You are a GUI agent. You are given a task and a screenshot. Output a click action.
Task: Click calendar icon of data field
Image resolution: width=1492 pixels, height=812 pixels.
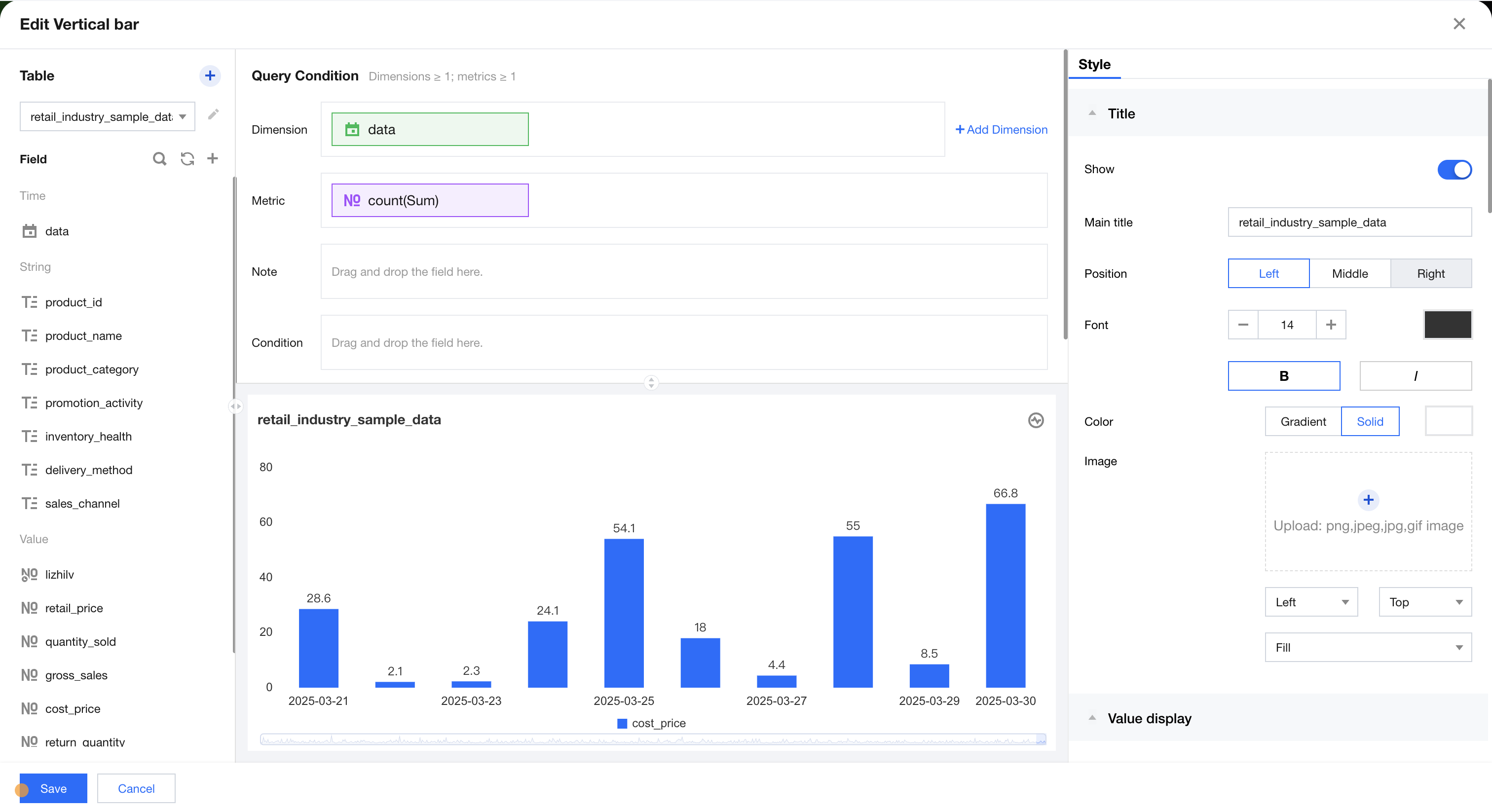point(29,231)
